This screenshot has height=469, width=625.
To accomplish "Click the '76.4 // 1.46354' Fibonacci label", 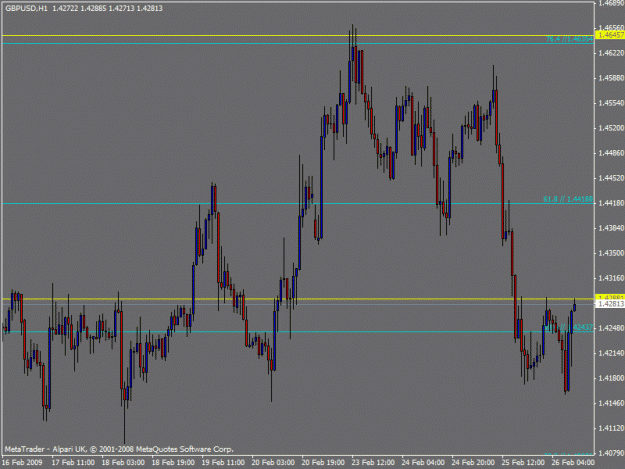I will point(569,39).
